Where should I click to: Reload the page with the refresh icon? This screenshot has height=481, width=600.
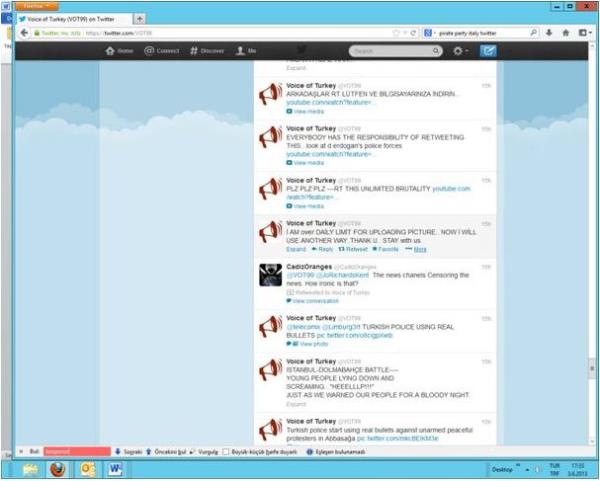click(413, 33)
